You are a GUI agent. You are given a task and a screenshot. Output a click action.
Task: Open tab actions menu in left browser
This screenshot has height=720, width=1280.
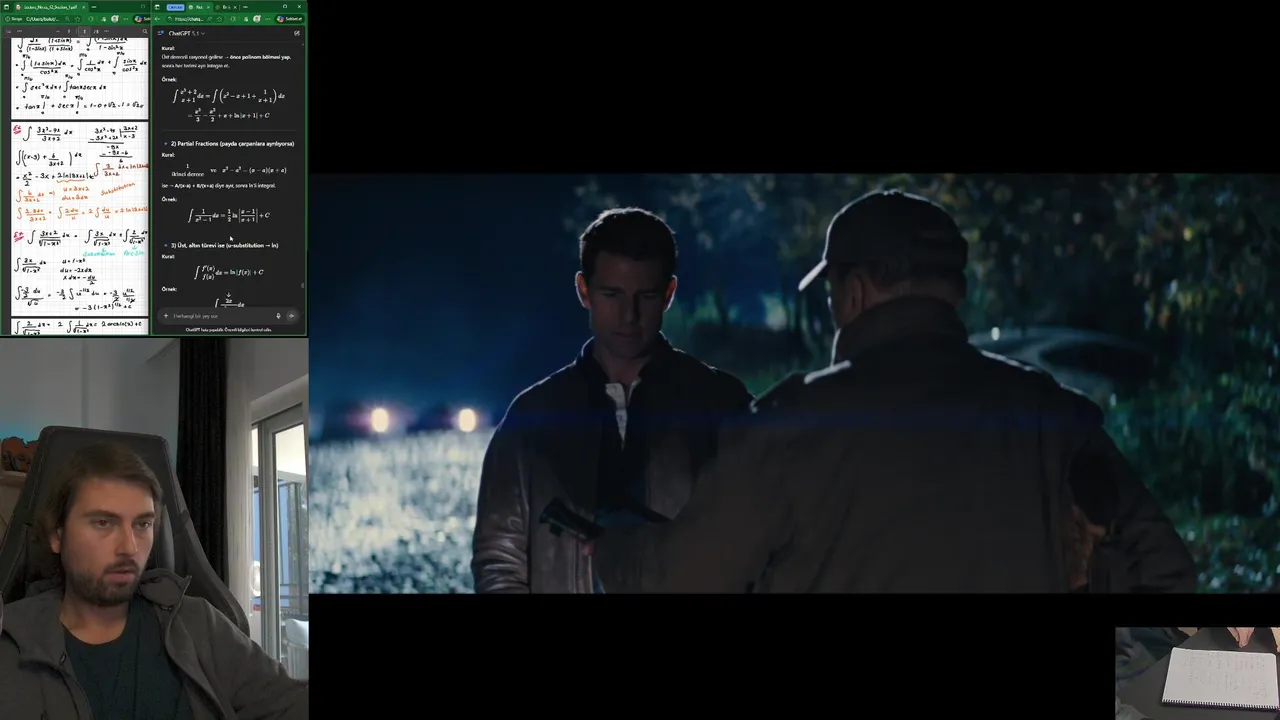click(6, 7)
